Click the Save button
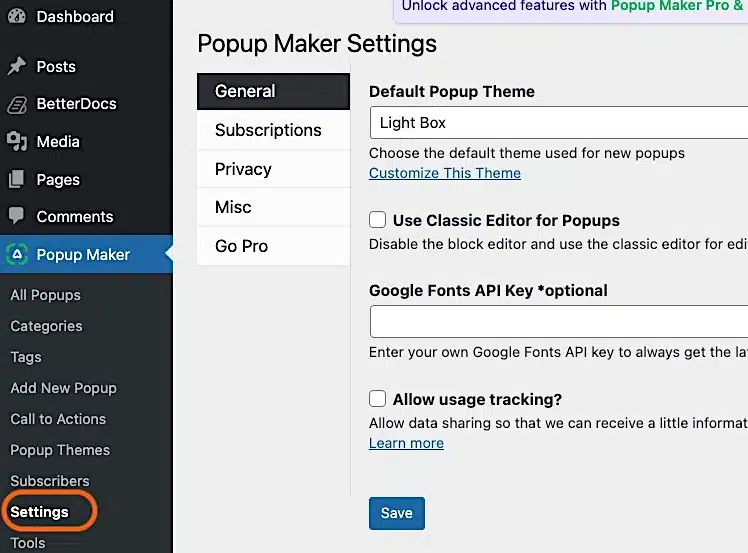Viewport: 748px width, 553px height. [396, 513]
